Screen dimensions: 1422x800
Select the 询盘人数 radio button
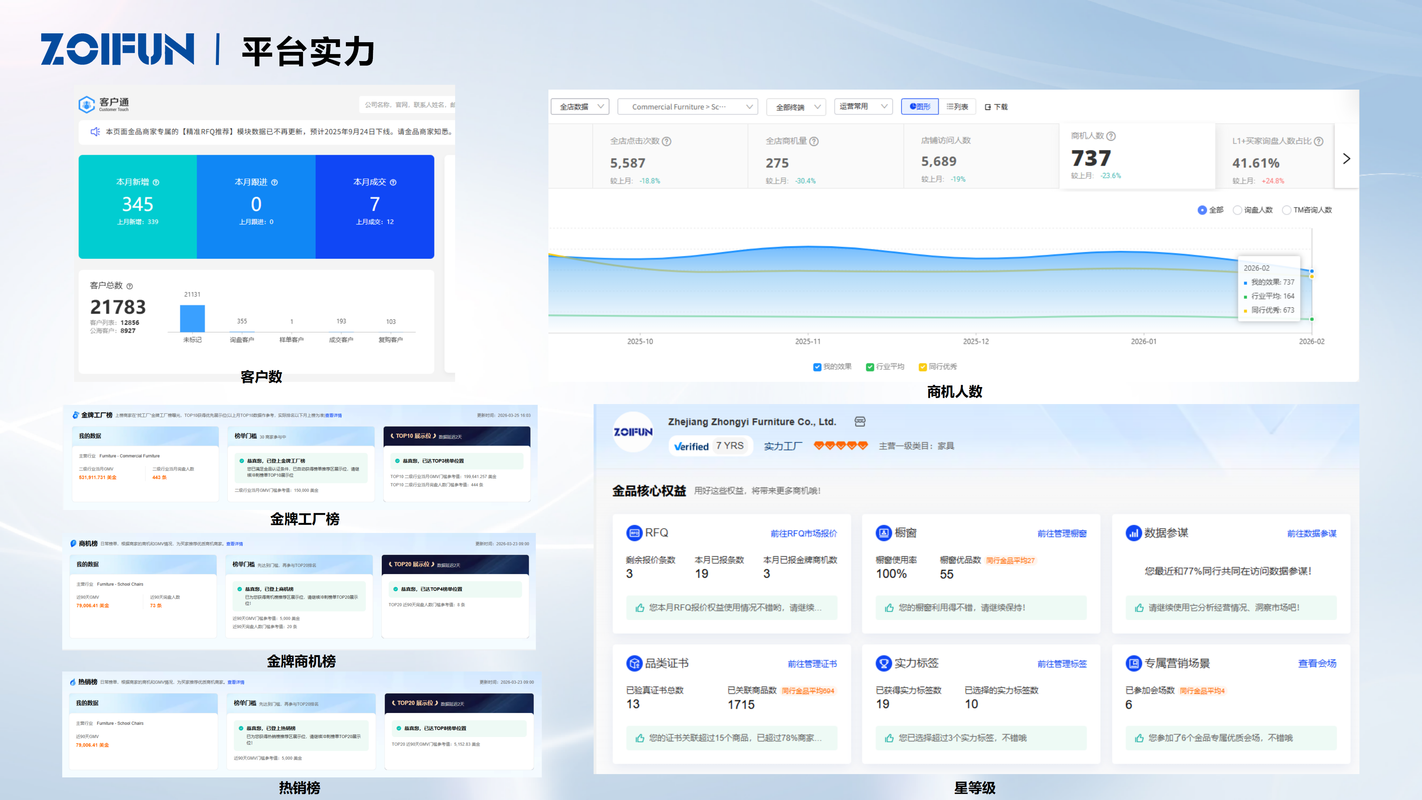[x=1237, y=210]
